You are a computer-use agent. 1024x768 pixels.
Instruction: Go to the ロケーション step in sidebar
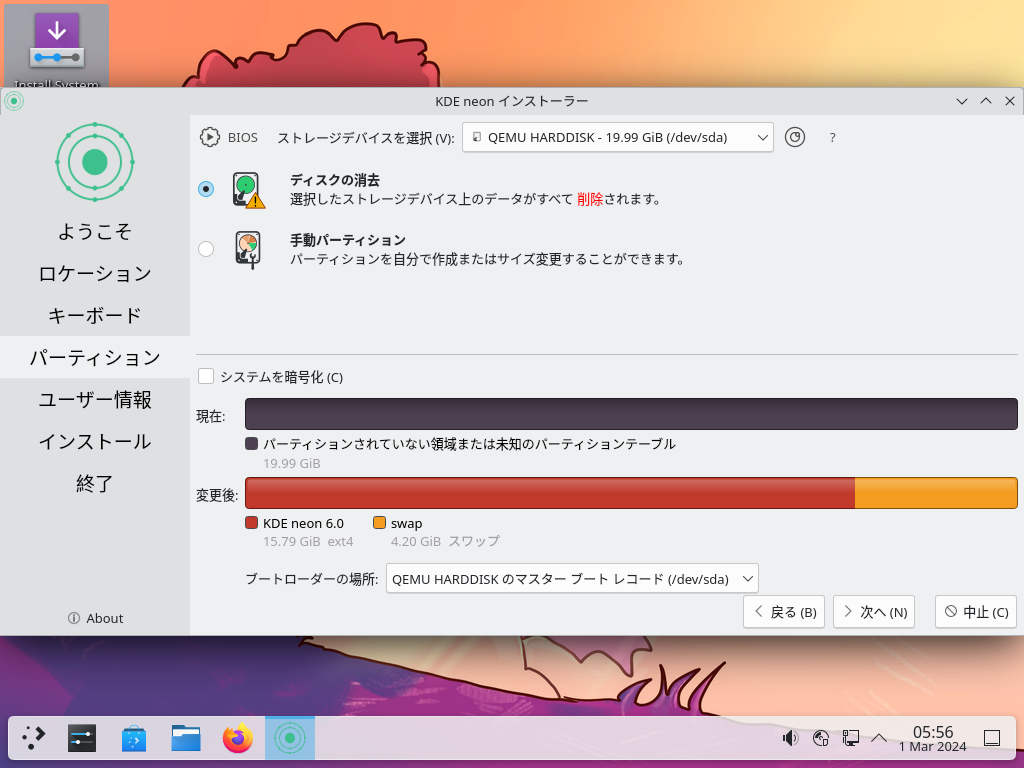pyautogui.click(x=95, y=273)
